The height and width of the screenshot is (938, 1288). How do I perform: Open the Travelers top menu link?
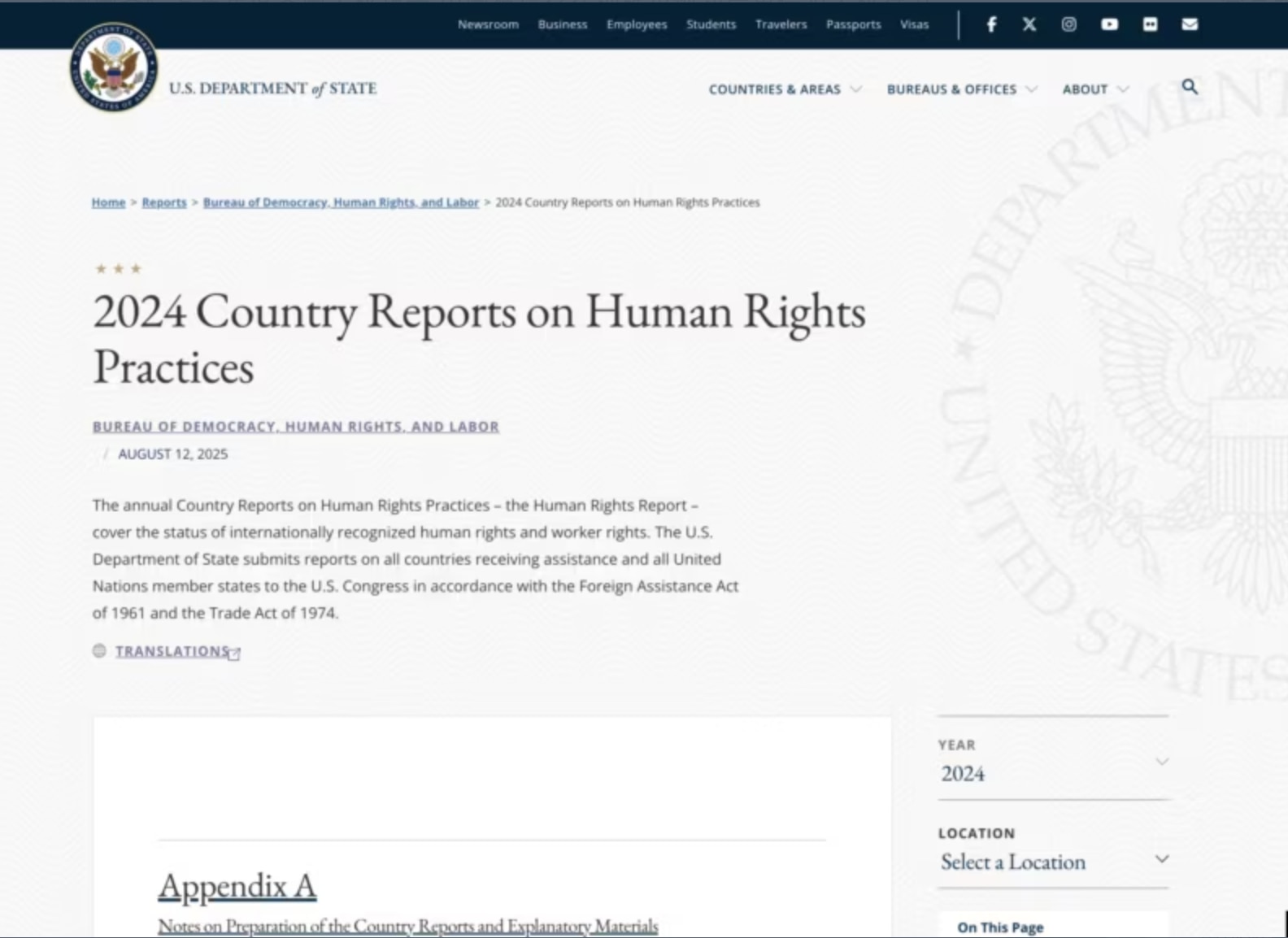tap(781, 24)
